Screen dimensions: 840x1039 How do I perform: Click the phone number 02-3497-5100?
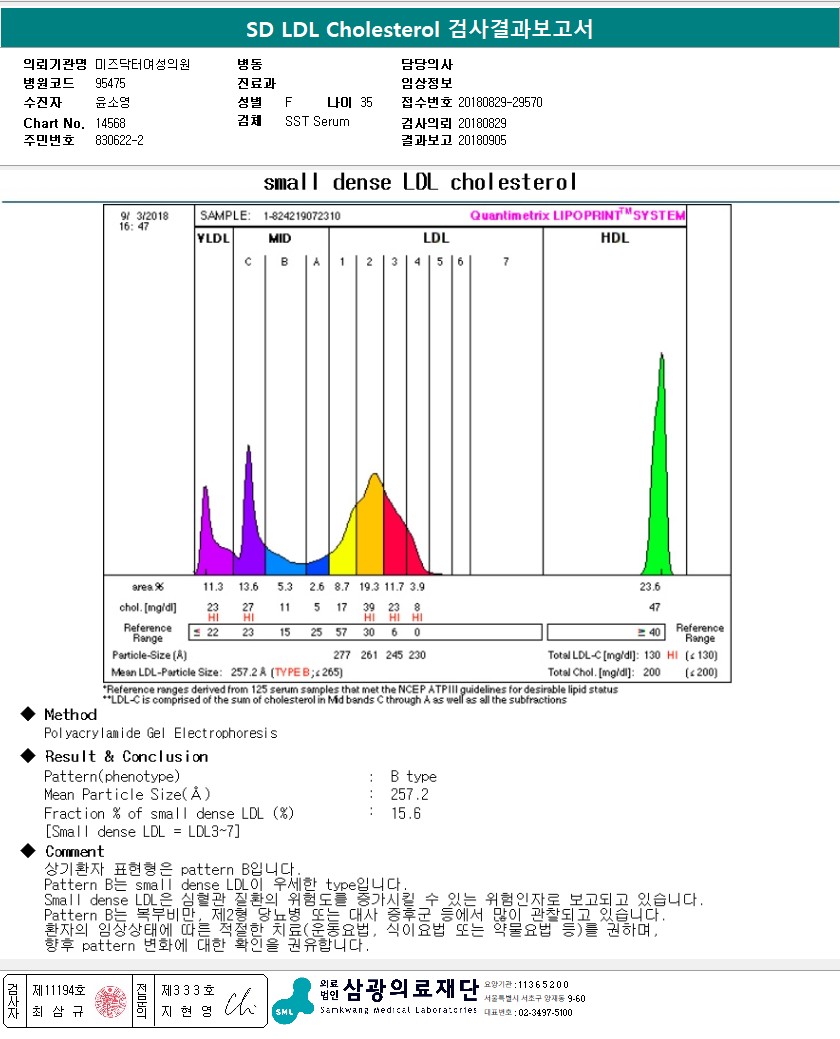544,1012
